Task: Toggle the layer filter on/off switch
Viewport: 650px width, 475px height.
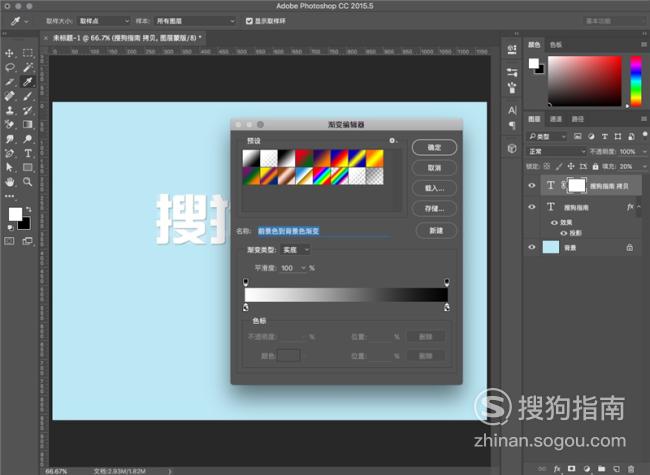Action: (645, 134)
